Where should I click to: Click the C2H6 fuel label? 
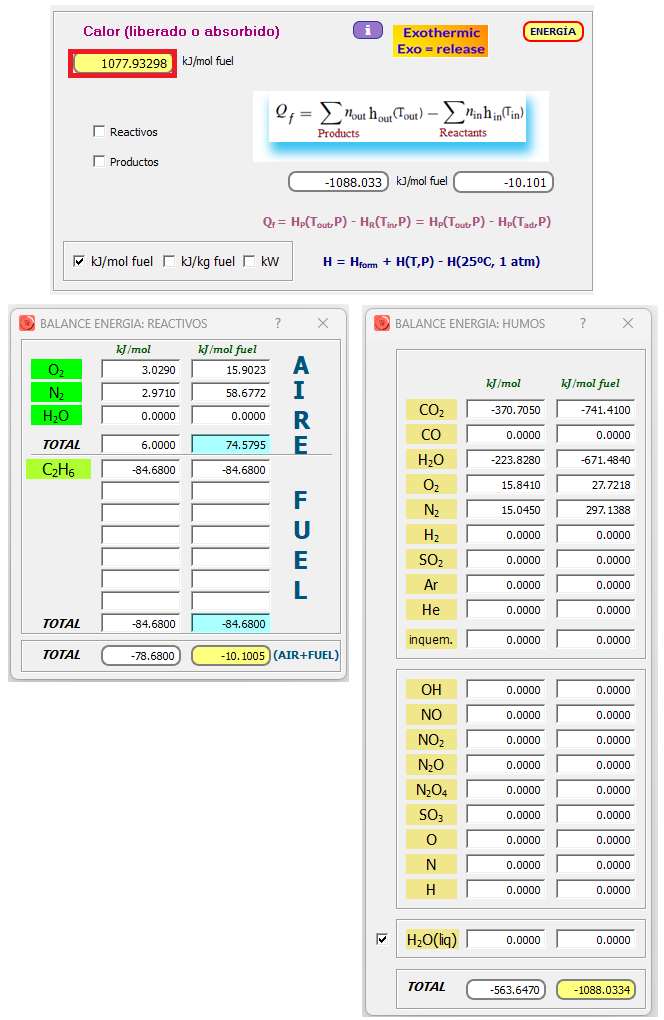point(58,470)
